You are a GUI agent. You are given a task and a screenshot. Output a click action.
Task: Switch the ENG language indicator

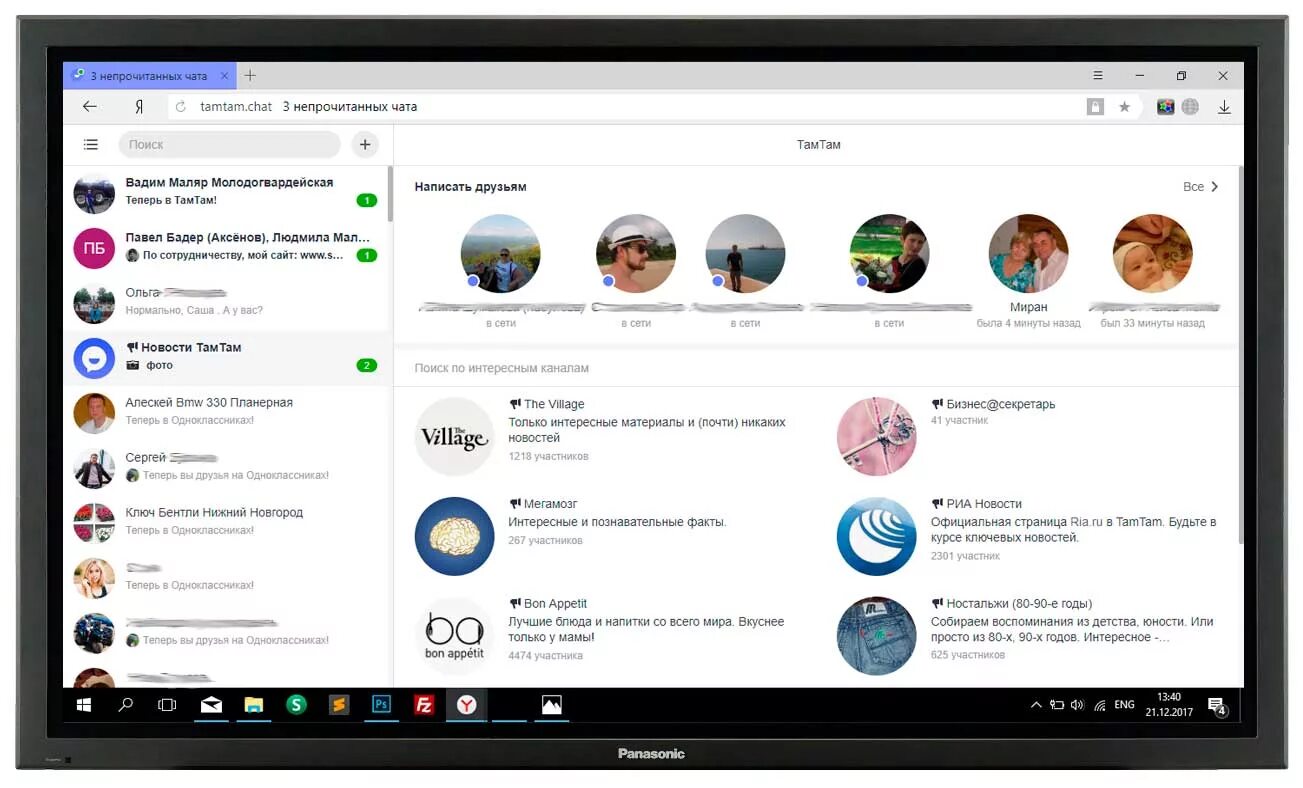[x=1124, y=705]
